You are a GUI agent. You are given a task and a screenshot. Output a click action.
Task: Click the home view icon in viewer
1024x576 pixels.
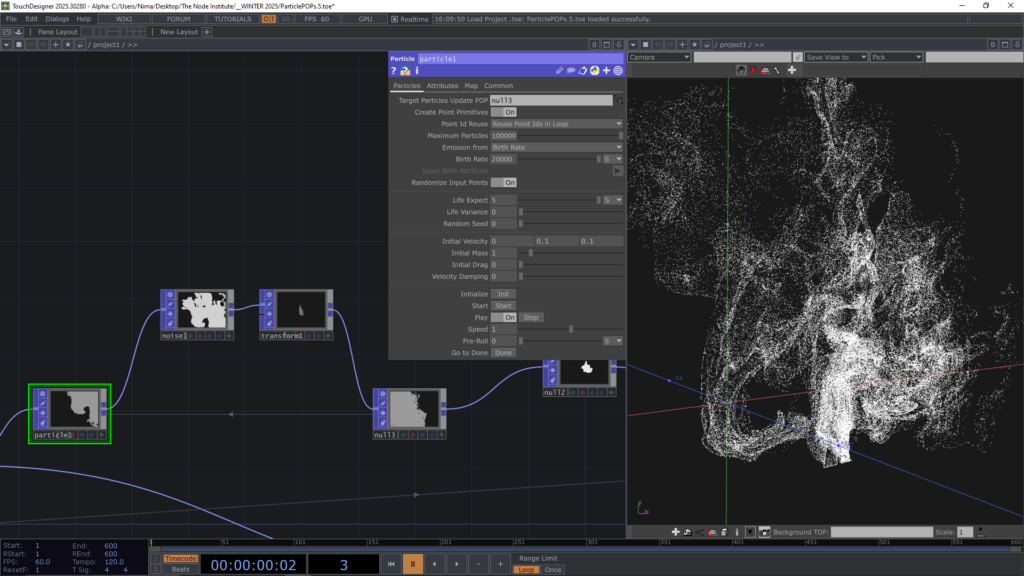point(741,70)
